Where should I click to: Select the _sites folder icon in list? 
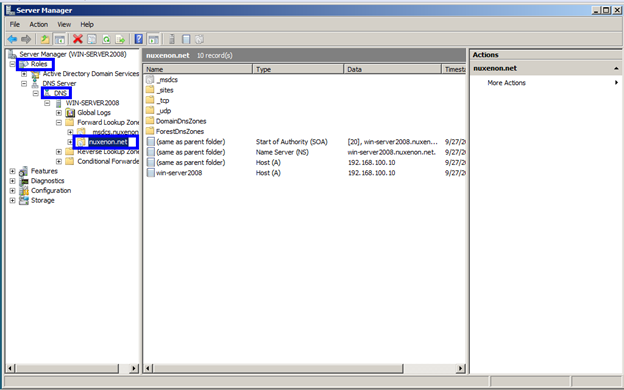150,90
